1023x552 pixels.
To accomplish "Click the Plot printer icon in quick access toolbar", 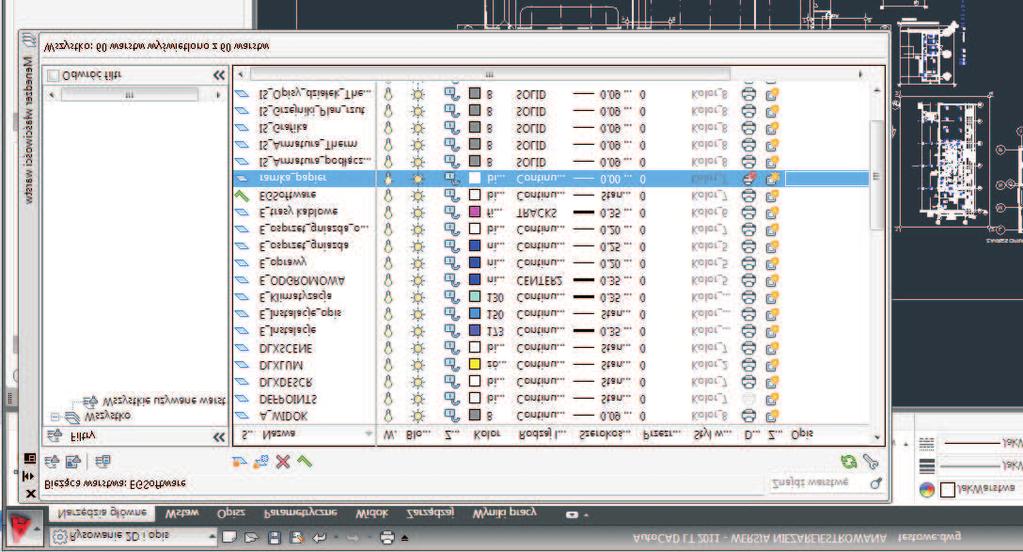I will pos(387,537).
